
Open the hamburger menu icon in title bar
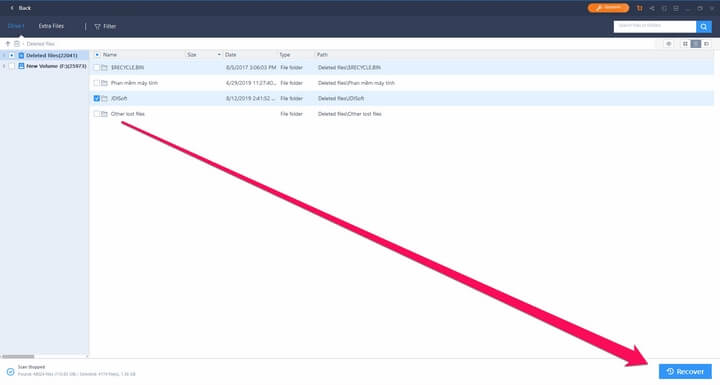676,8
